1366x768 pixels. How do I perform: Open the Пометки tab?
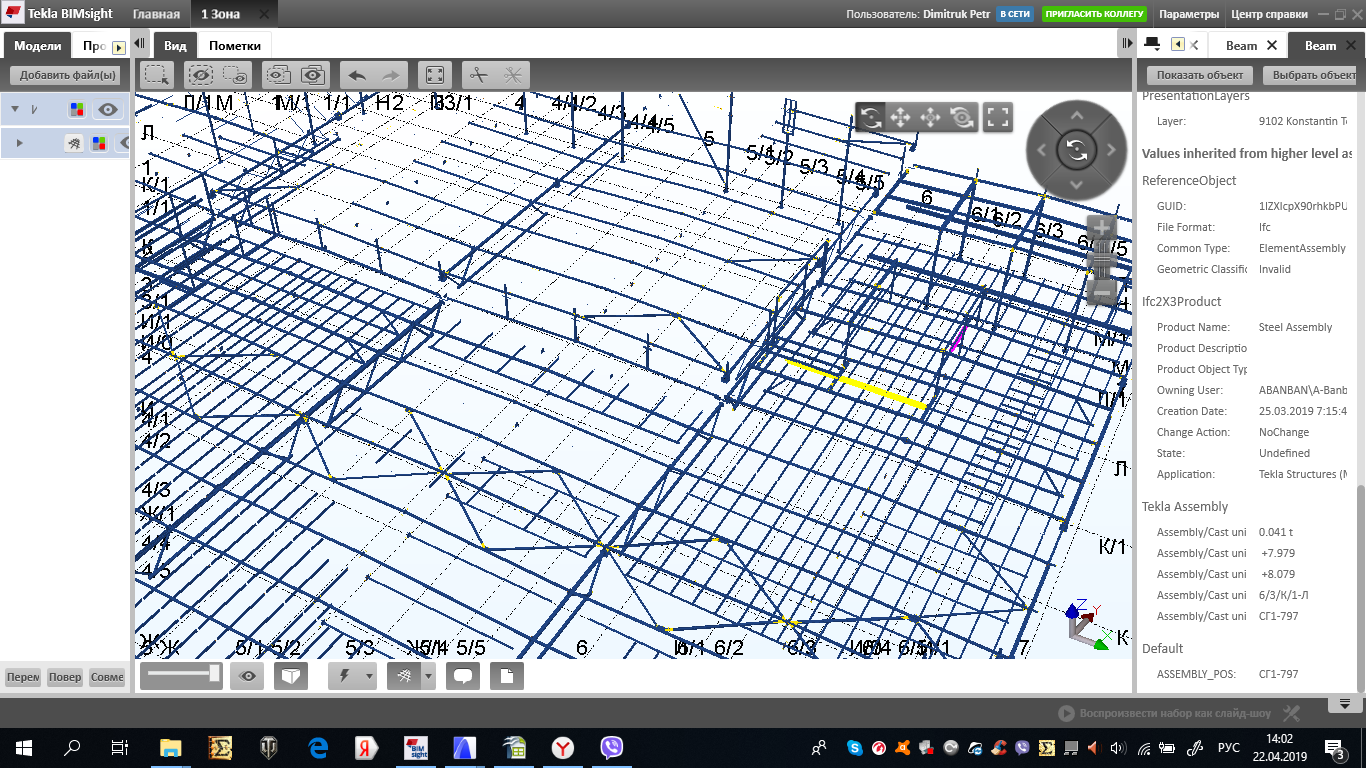[235, 46]
